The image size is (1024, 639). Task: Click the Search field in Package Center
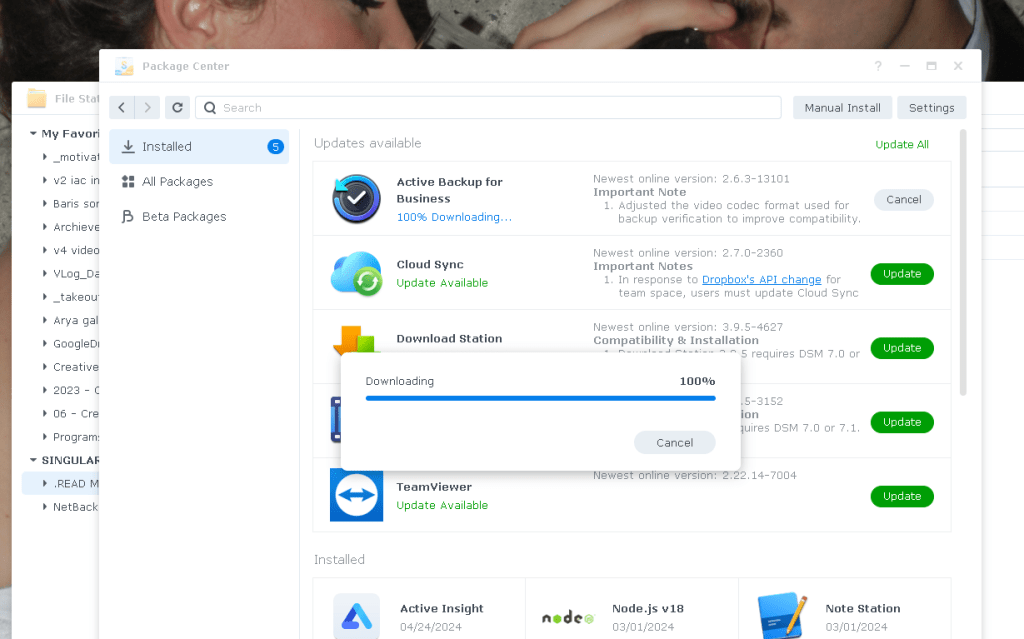click(x=488, y=108)
